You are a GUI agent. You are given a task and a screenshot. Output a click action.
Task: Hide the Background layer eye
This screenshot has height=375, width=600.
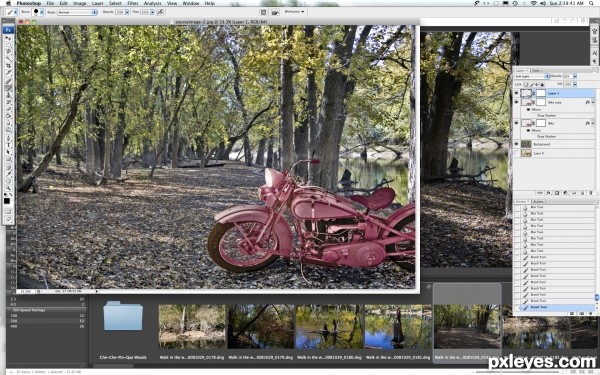[517, 144]
